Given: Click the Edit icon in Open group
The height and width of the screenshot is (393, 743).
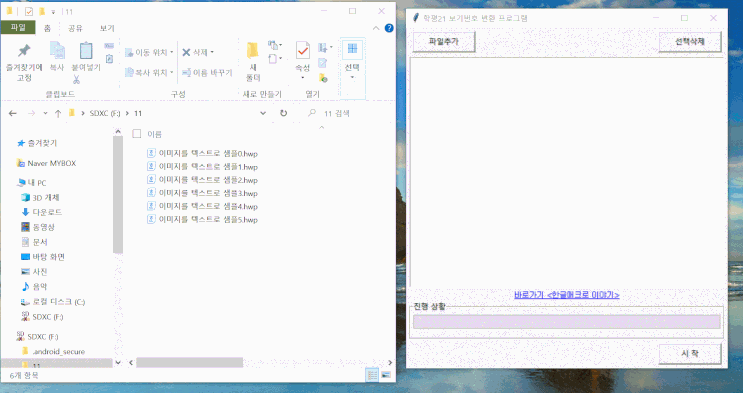Looking at the screenshot, I should click(323, 63).
